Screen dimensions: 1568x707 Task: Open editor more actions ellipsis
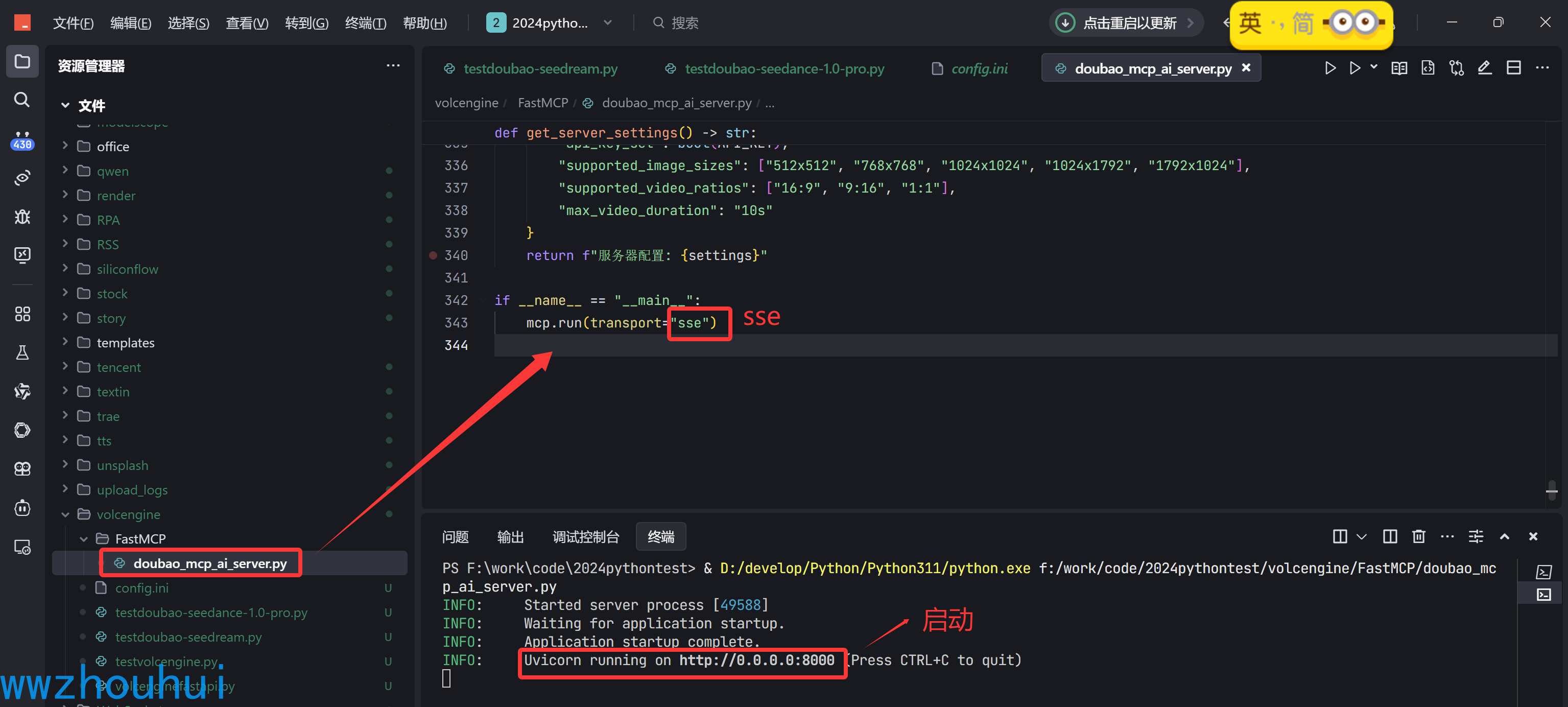1542,68
